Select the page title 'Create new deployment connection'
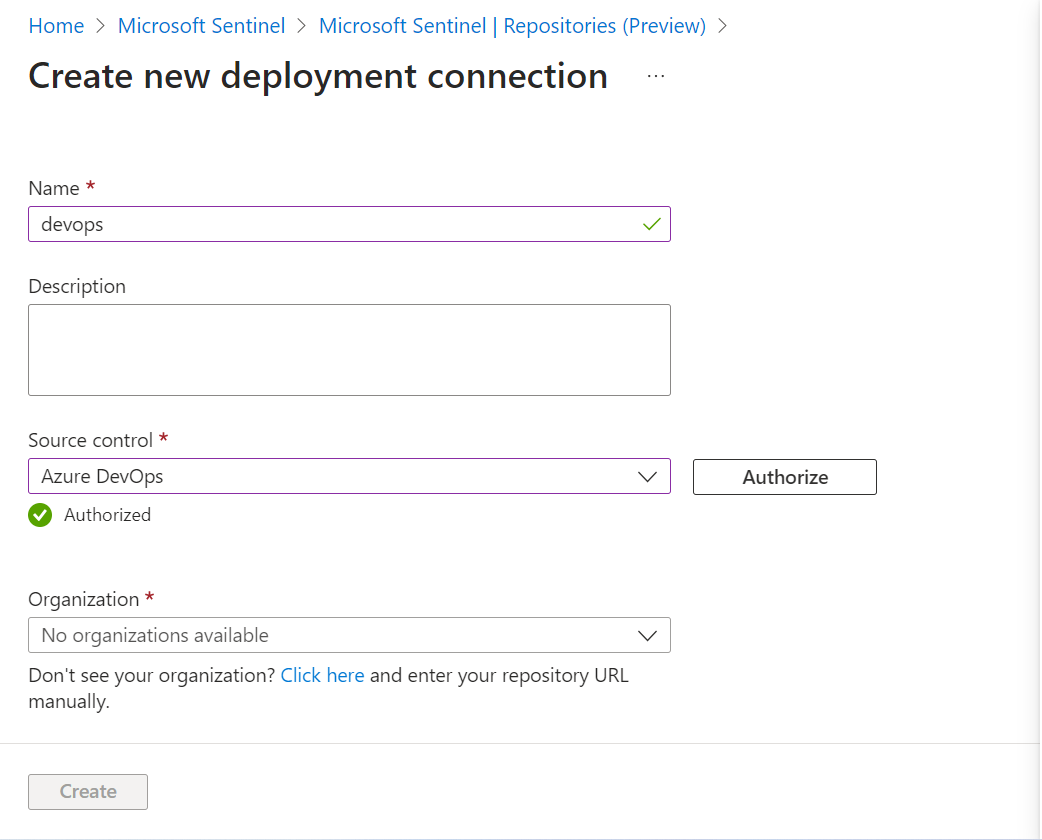 [318, 76]
